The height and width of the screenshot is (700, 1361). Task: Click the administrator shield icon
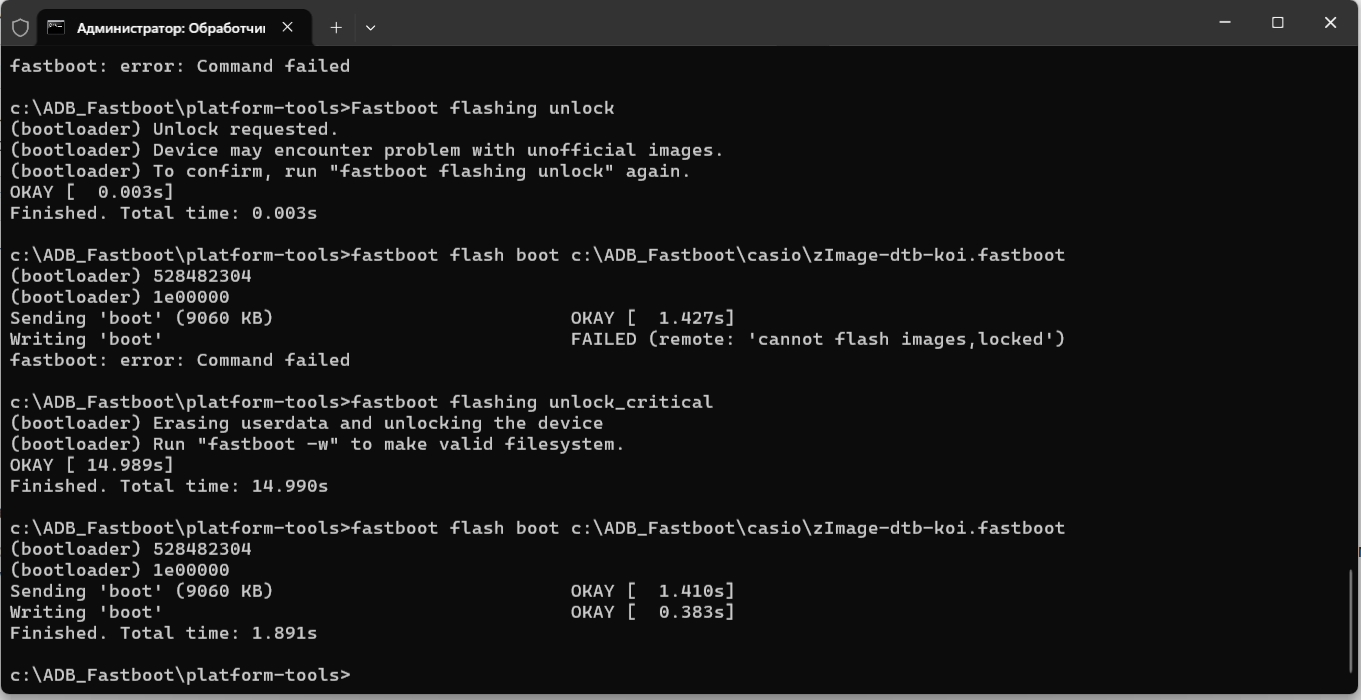tap(20, 27)
